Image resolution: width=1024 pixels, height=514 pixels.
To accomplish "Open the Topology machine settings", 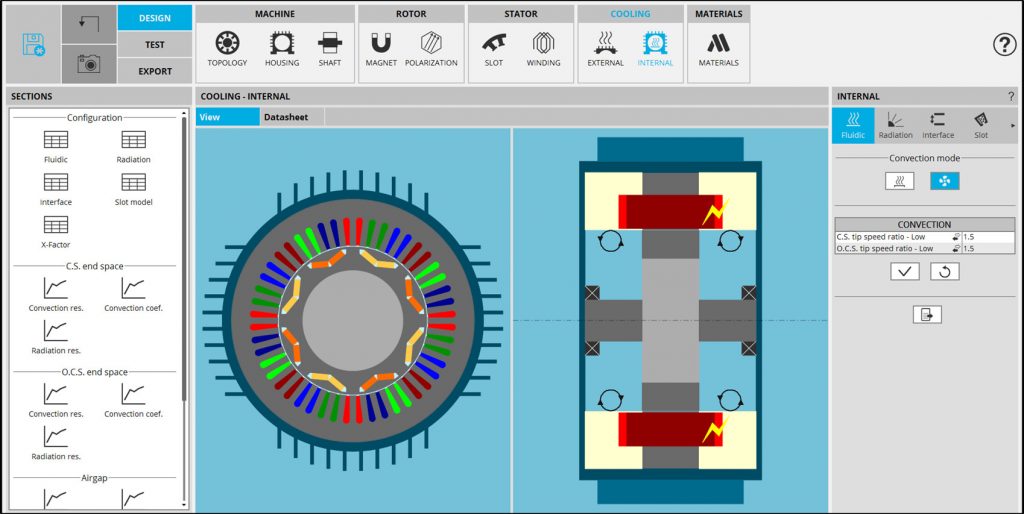I will click(x=227, y=48).
